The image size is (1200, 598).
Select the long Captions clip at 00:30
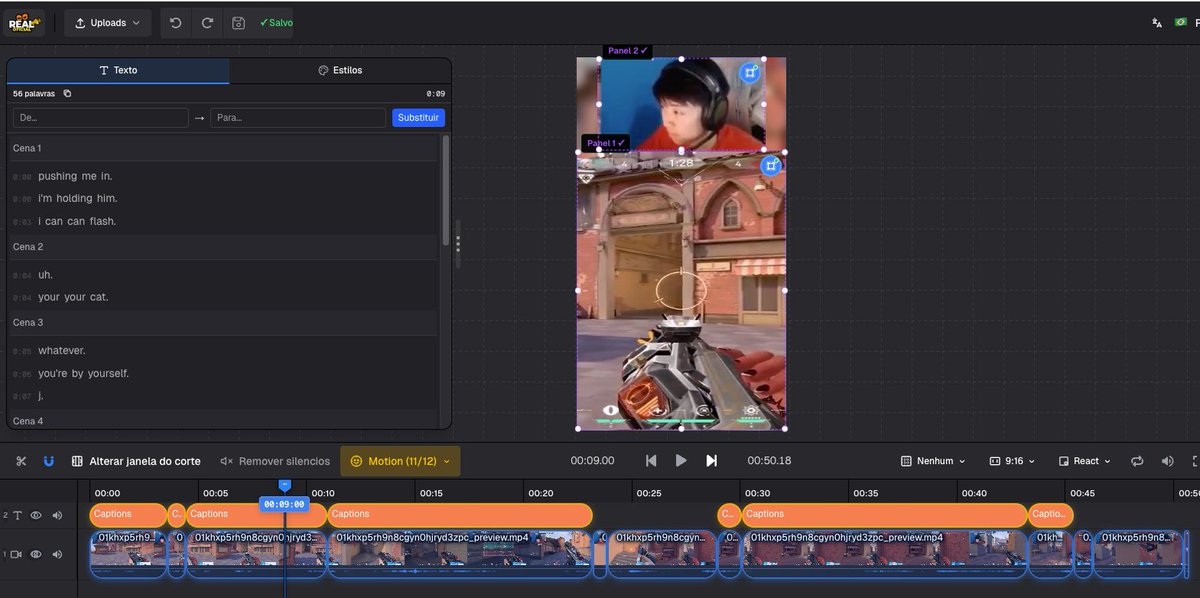[x=884, y=514]
